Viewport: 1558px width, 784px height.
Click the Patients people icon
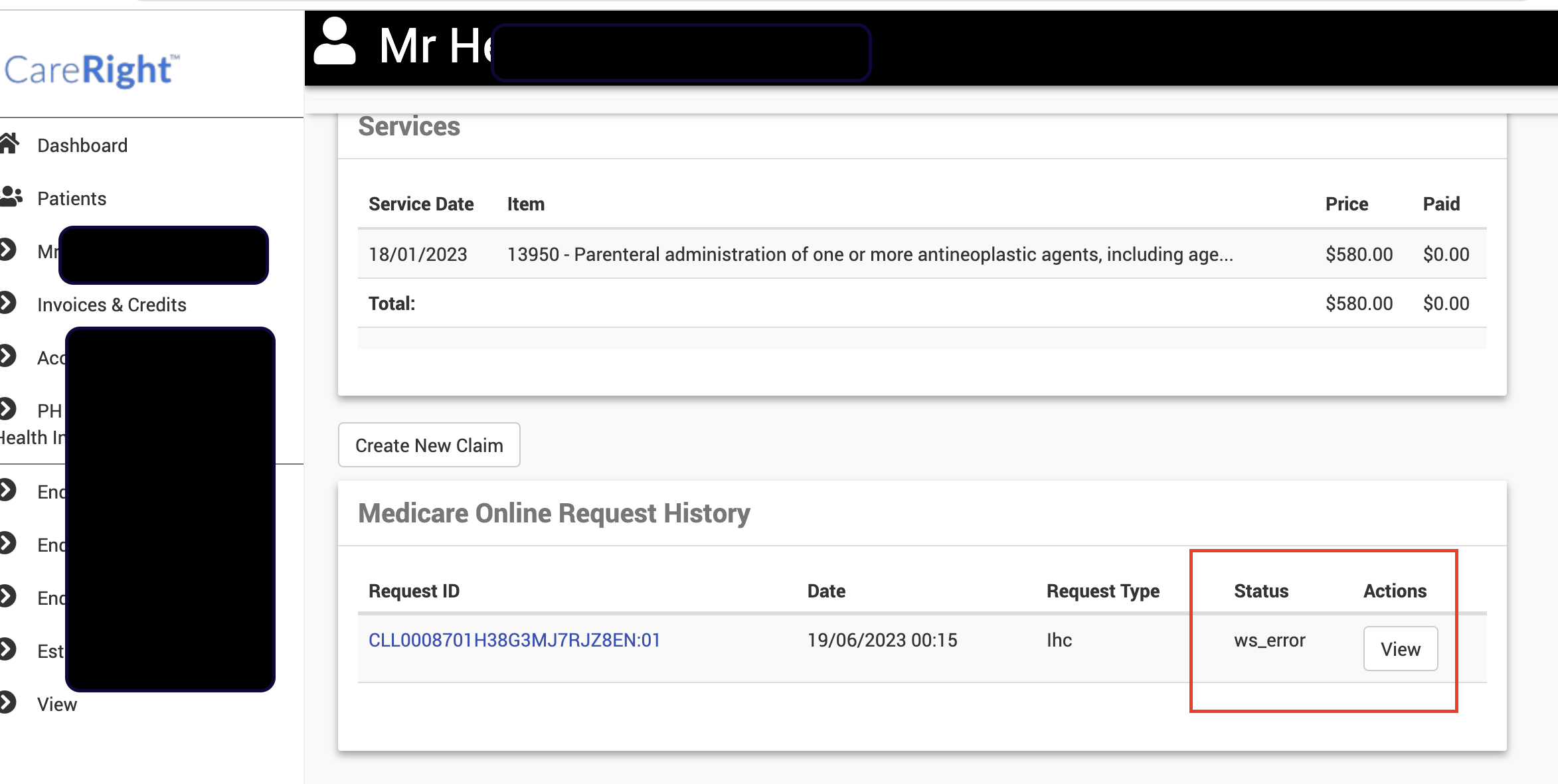[11, 196]
